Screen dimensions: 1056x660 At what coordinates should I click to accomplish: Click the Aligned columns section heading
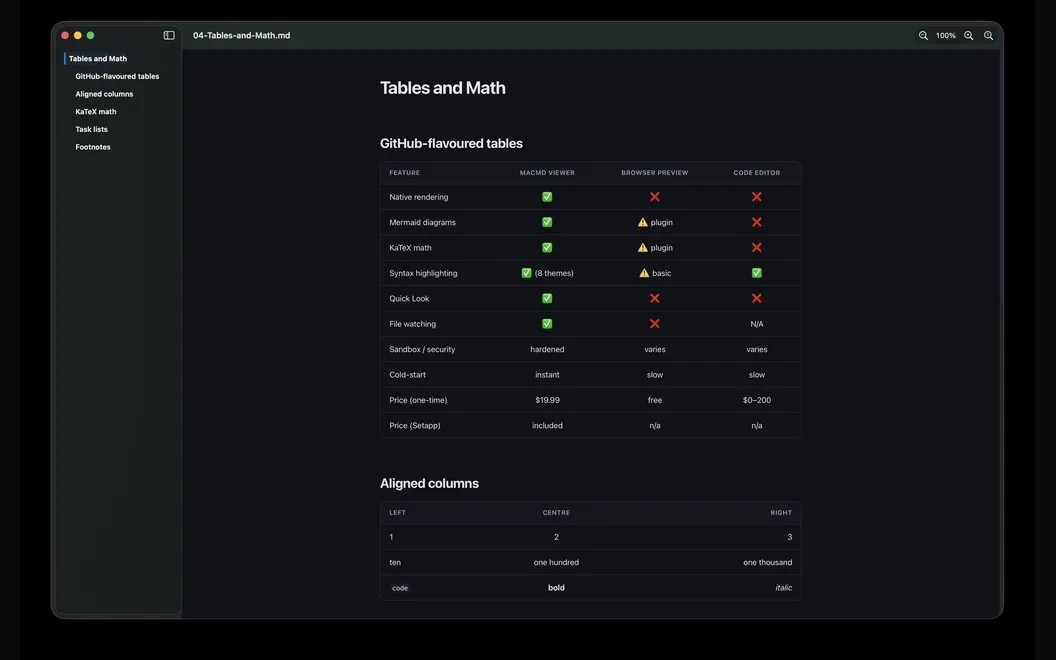(429, 483)
